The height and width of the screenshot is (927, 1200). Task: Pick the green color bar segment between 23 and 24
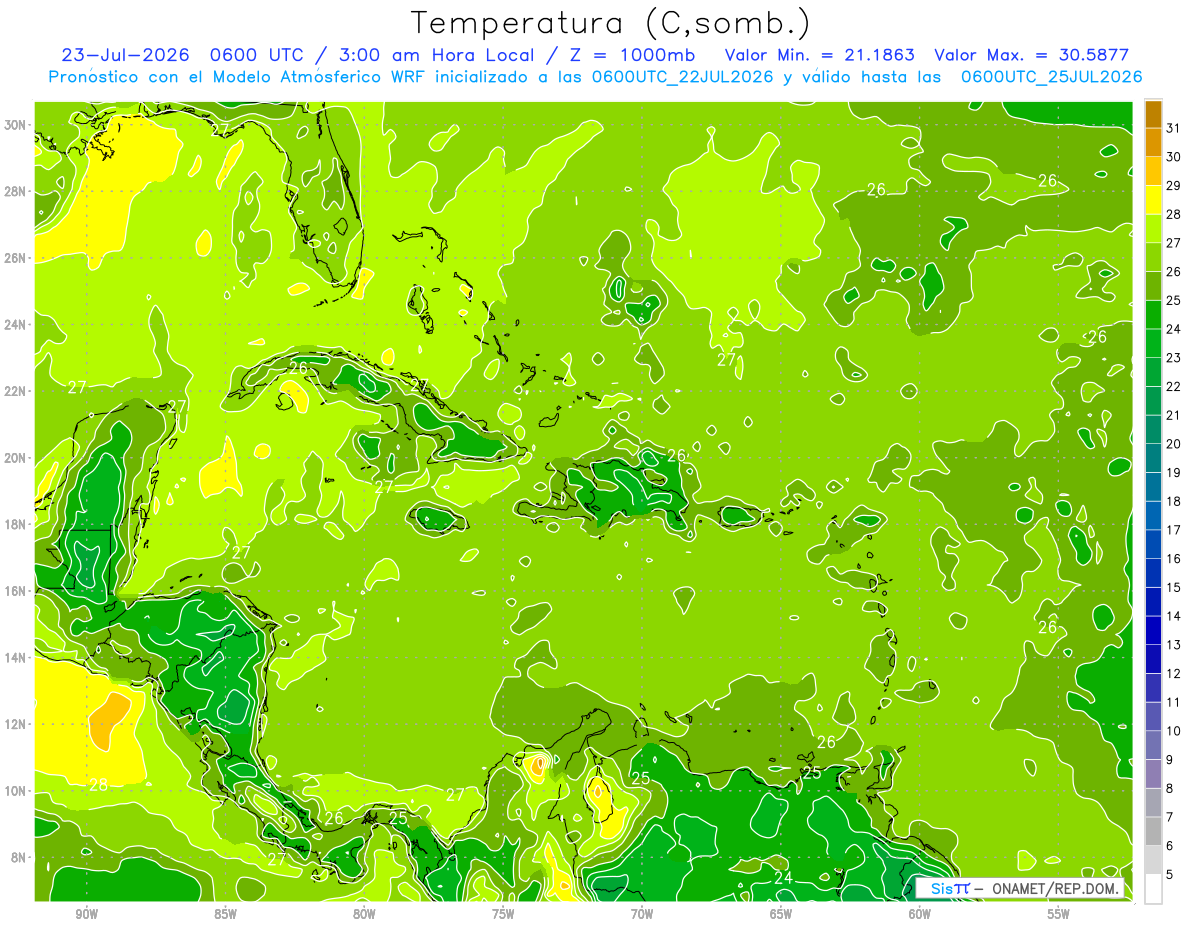click(1153, 344)
